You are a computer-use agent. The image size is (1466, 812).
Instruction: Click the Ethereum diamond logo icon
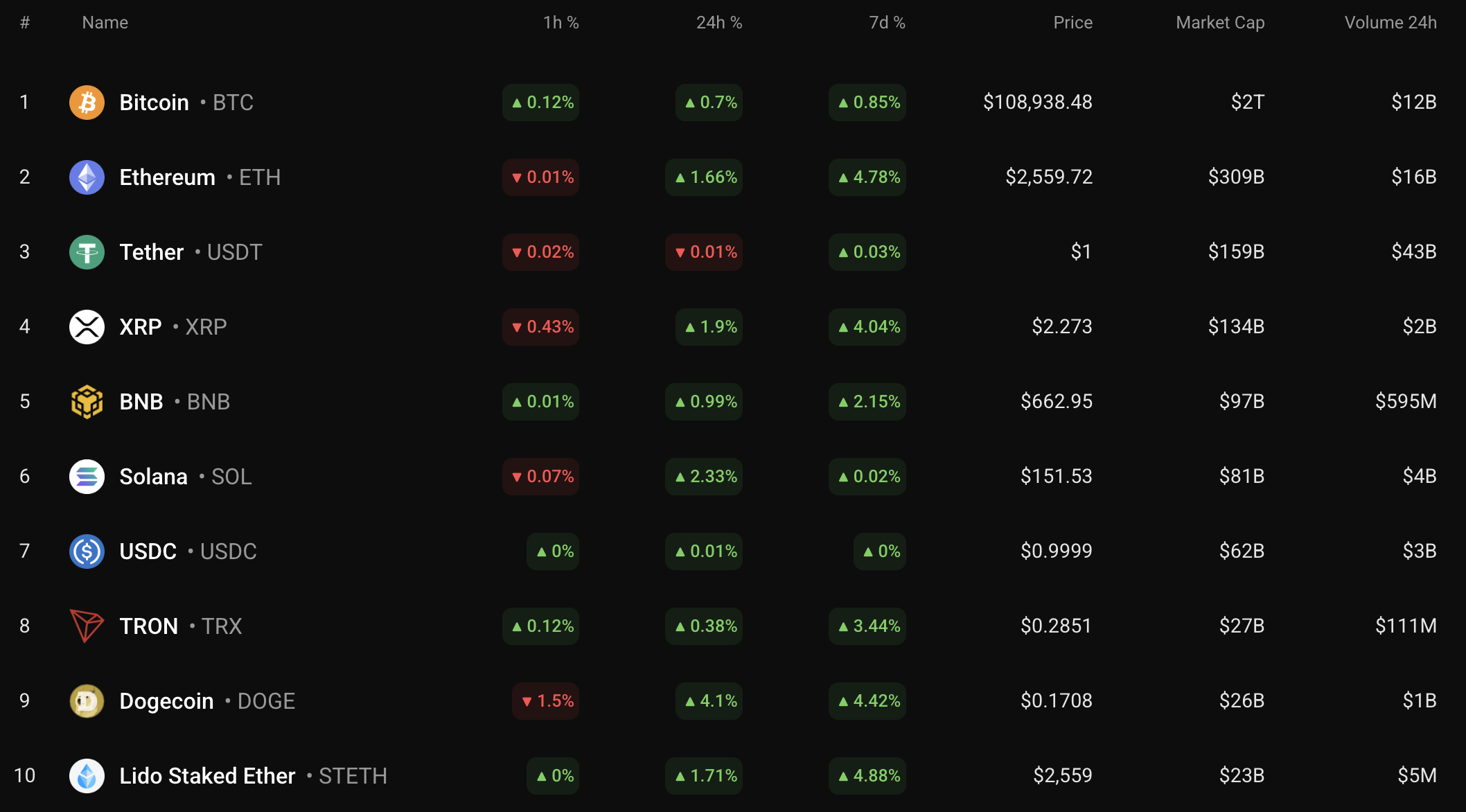87,177
